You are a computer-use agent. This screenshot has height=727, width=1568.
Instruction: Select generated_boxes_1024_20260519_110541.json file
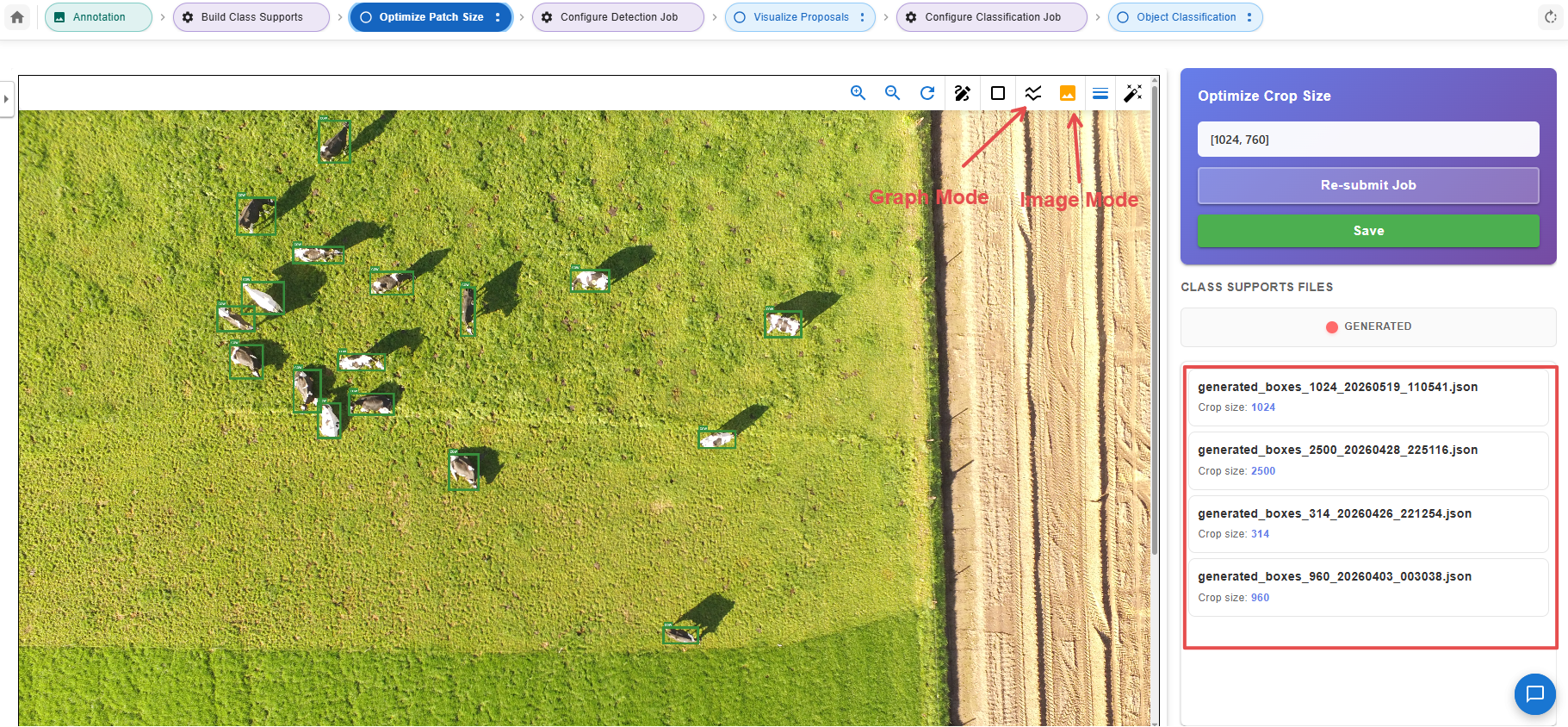(x=1368, y=397)
